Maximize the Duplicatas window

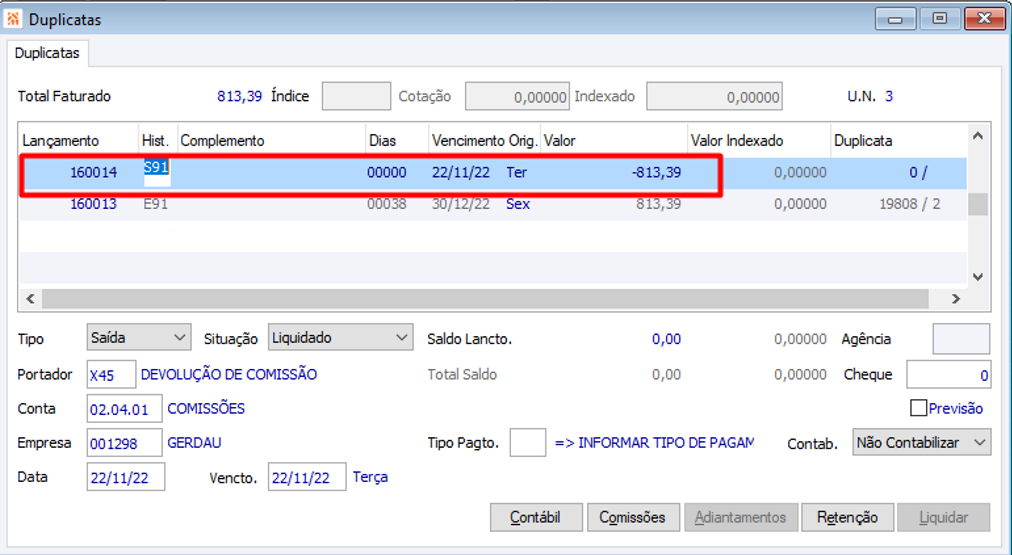point(940,19)
